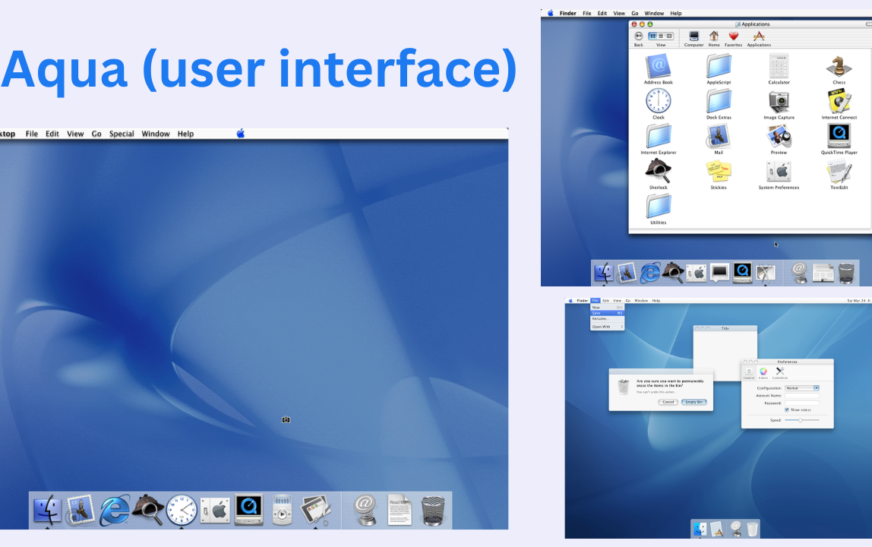Image resolution: width=872 pixels, height=547 pixels.
Task: Open the Clock app in Applications window
Action: tap(658, 102)
